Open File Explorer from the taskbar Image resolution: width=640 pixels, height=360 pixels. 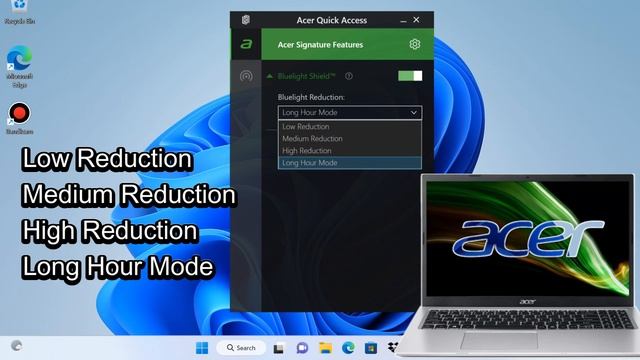325,348
